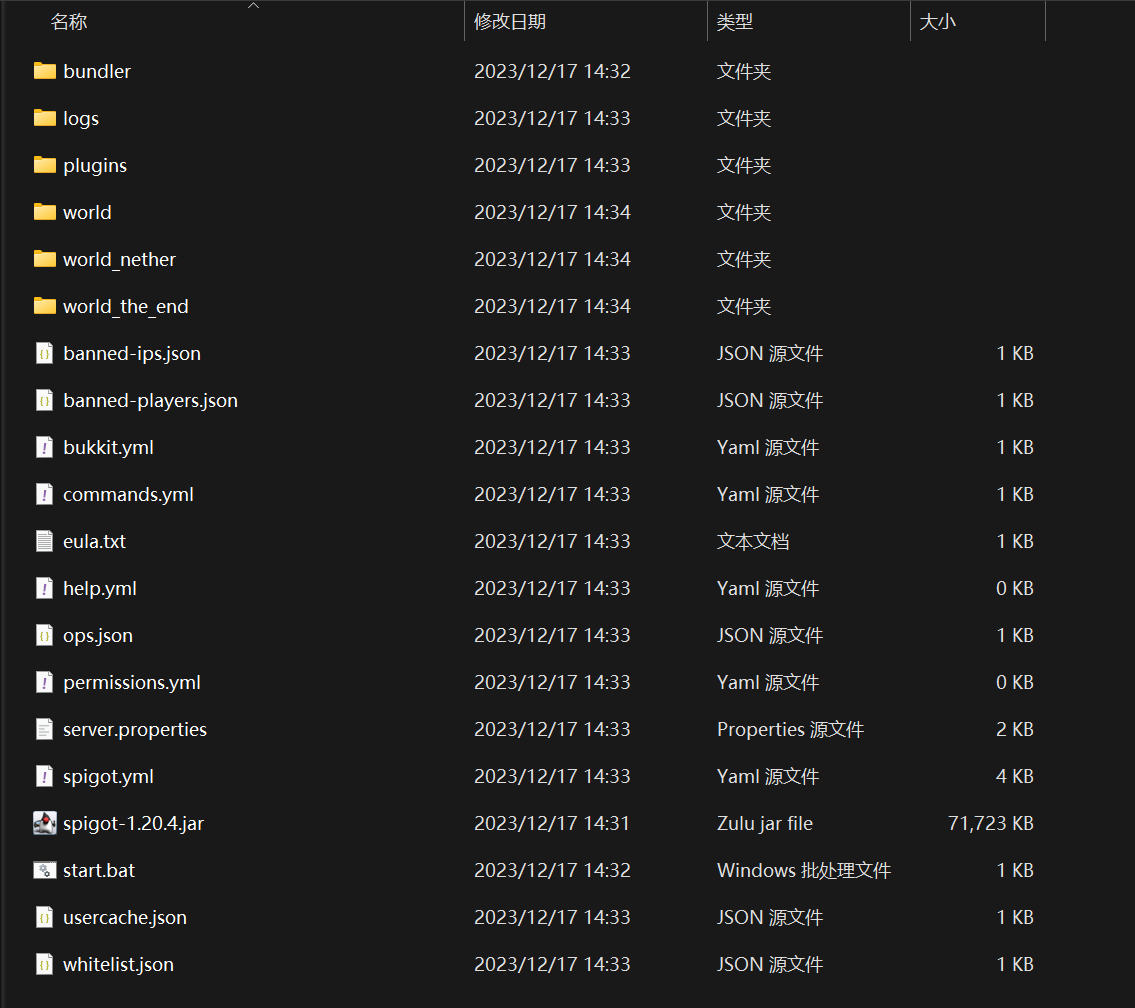Click the date of the bundler folder
This screenshot has width=1135, height=1008.
[552, 71]
